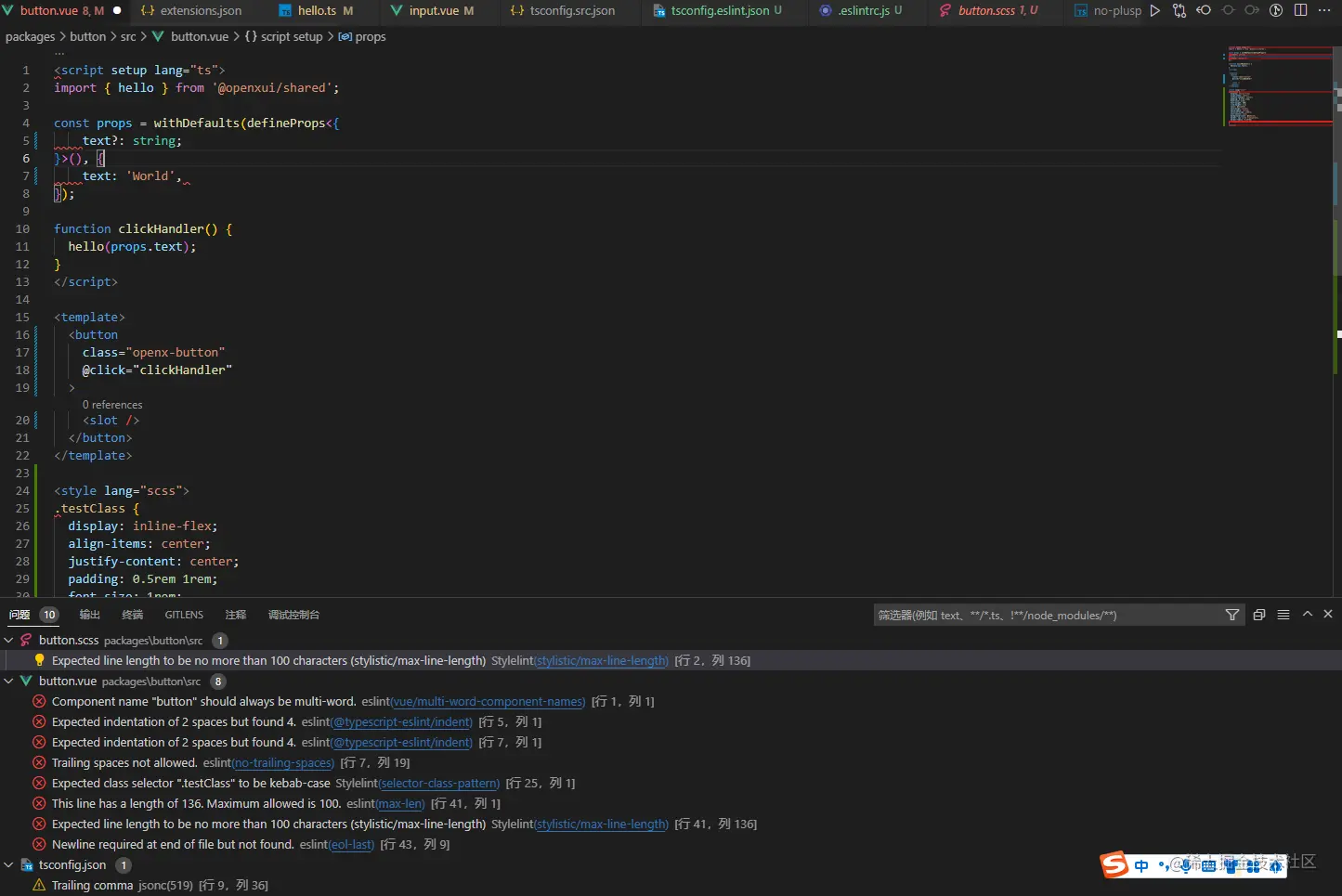
Task: Click the 'src' breadcrumb segment
Action: 128,36
